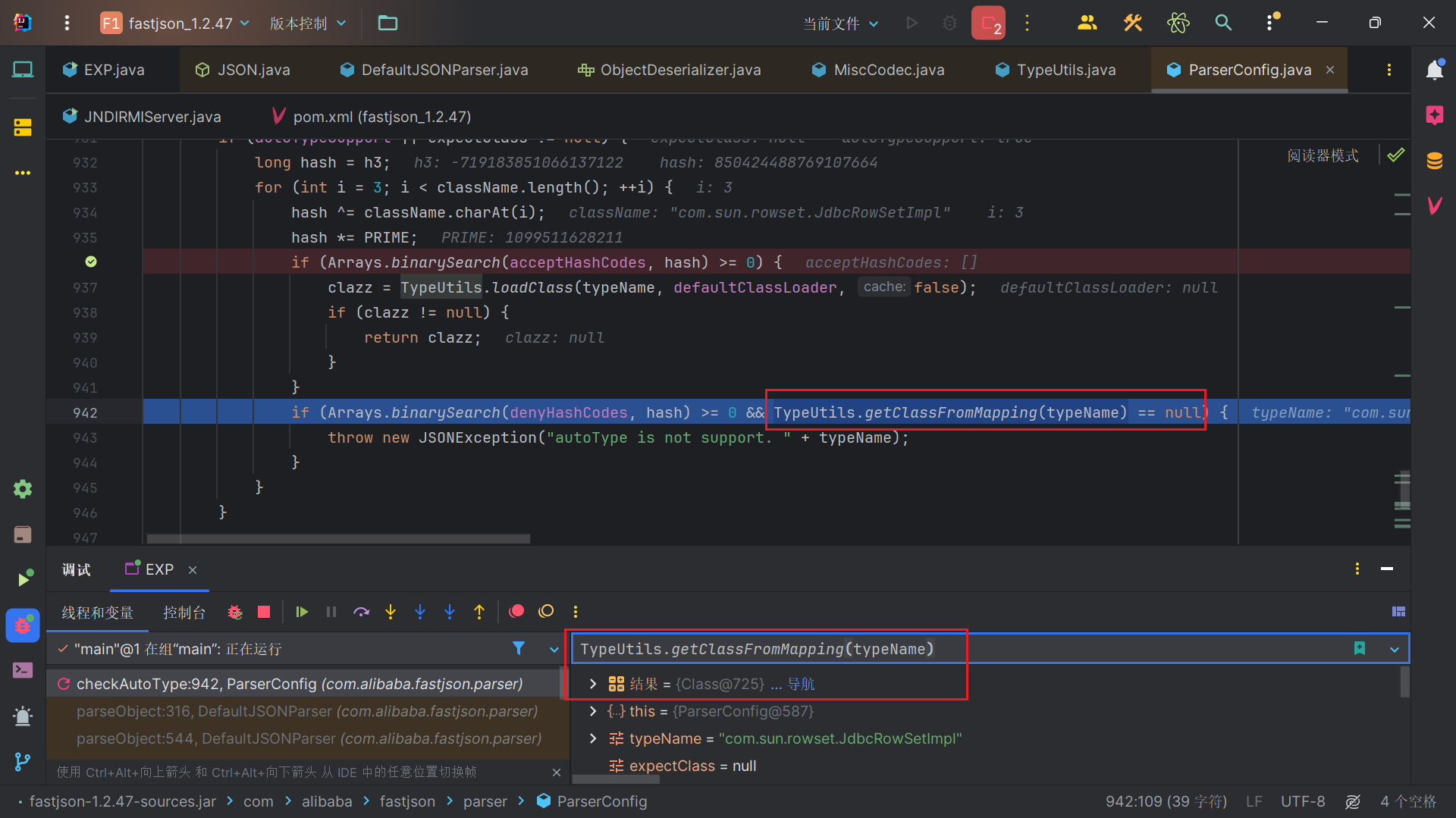Open Search Everywhere magnifier

coord(1223,23)
